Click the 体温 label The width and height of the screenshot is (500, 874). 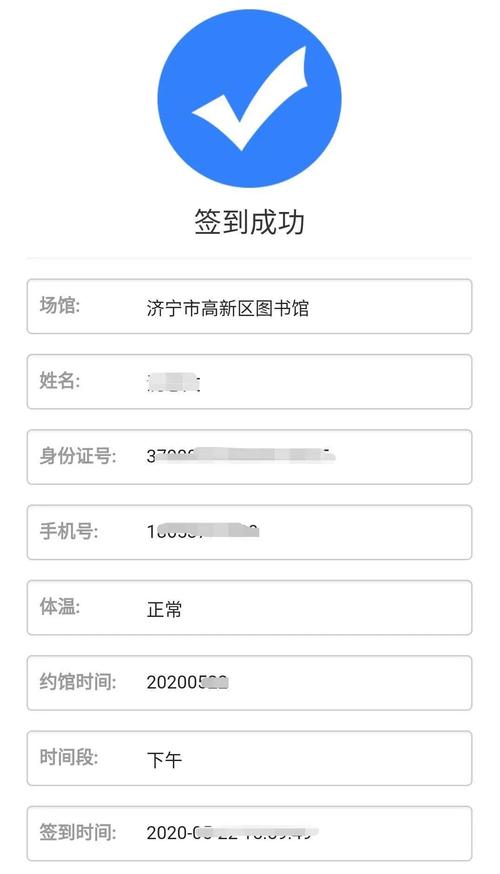click(60, 606)
